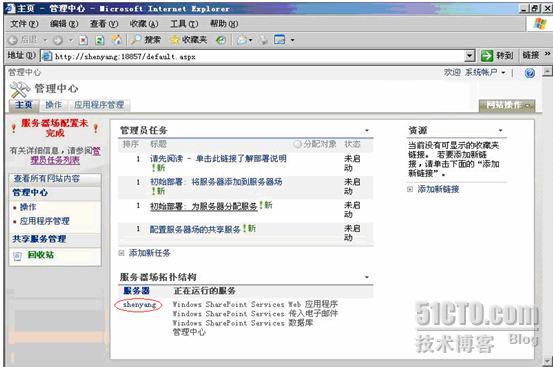Click 添加新任务 link
The width and height of the screenshot is (553, 367).
coord(150,253)
